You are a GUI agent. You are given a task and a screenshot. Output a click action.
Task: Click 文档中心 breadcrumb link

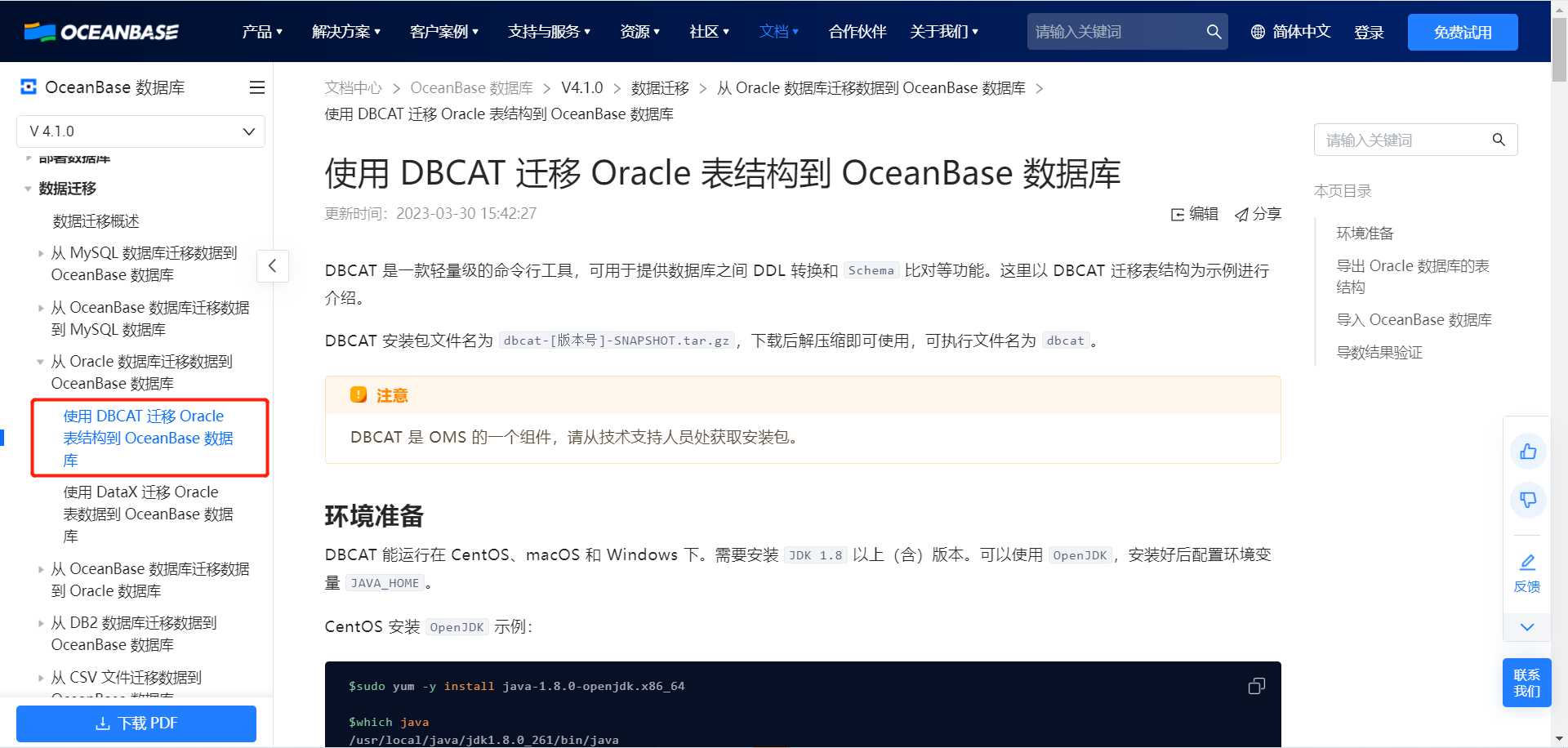[x=354, y=88]
